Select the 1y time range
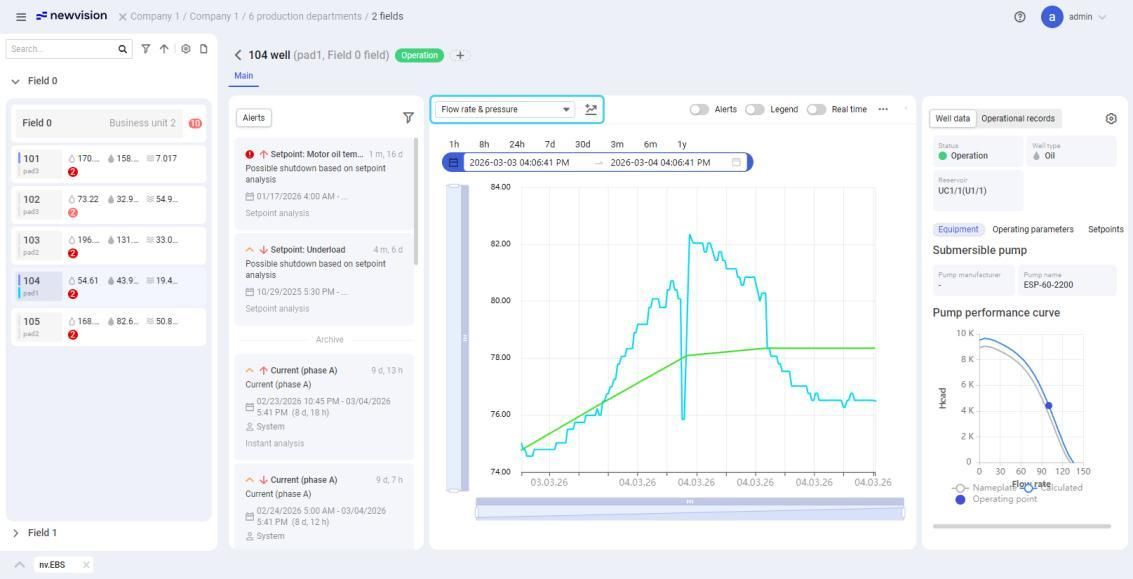The width and height of the screenshot is (1133, 579). pos(682,145)
